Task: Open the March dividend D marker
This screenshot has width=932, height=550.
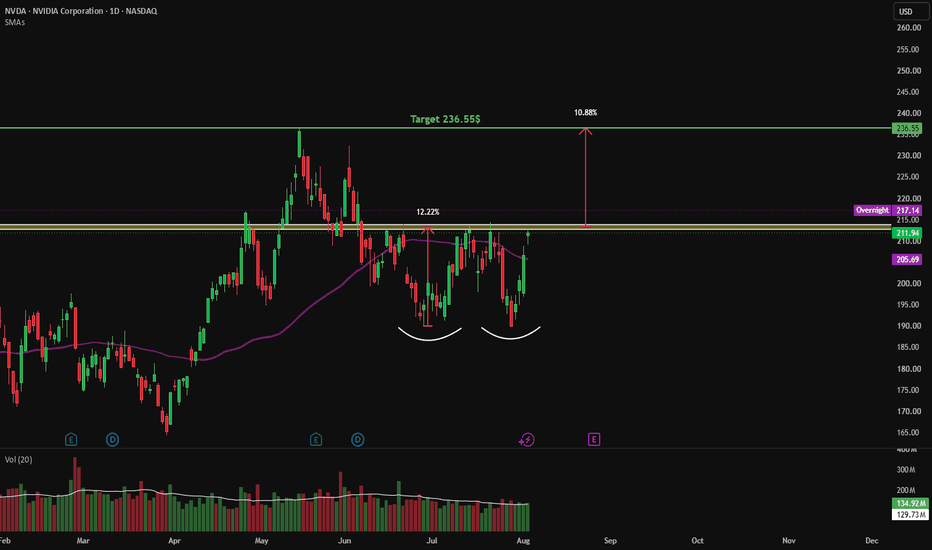Action: click(112, 440)
